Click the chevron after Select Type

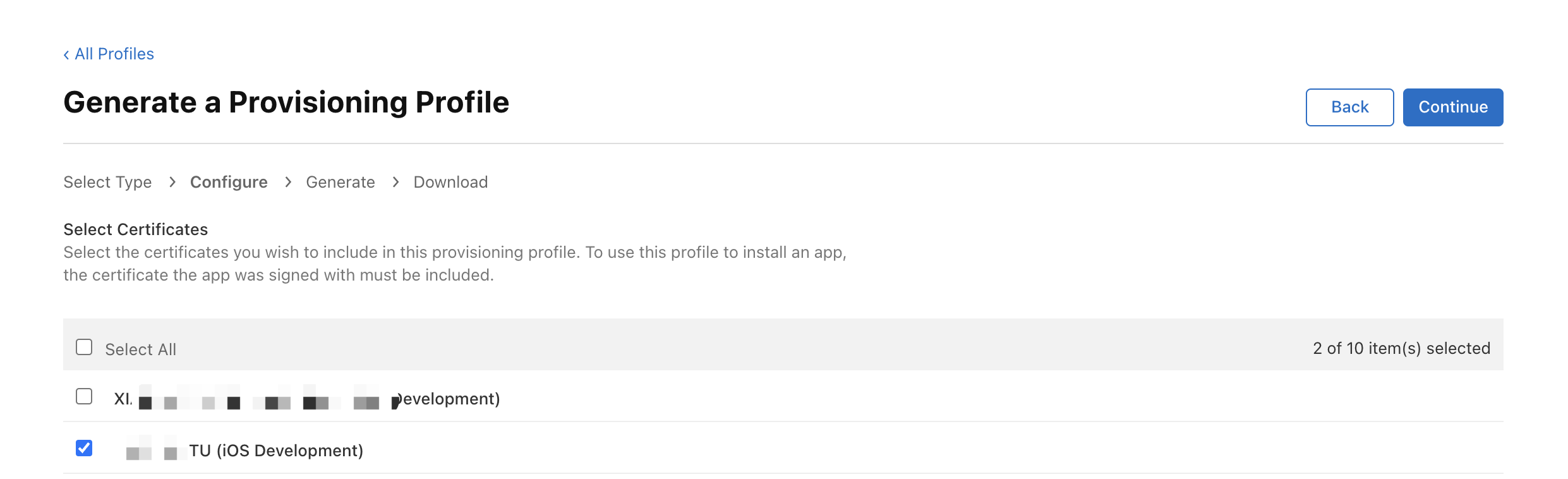point(172,183)
